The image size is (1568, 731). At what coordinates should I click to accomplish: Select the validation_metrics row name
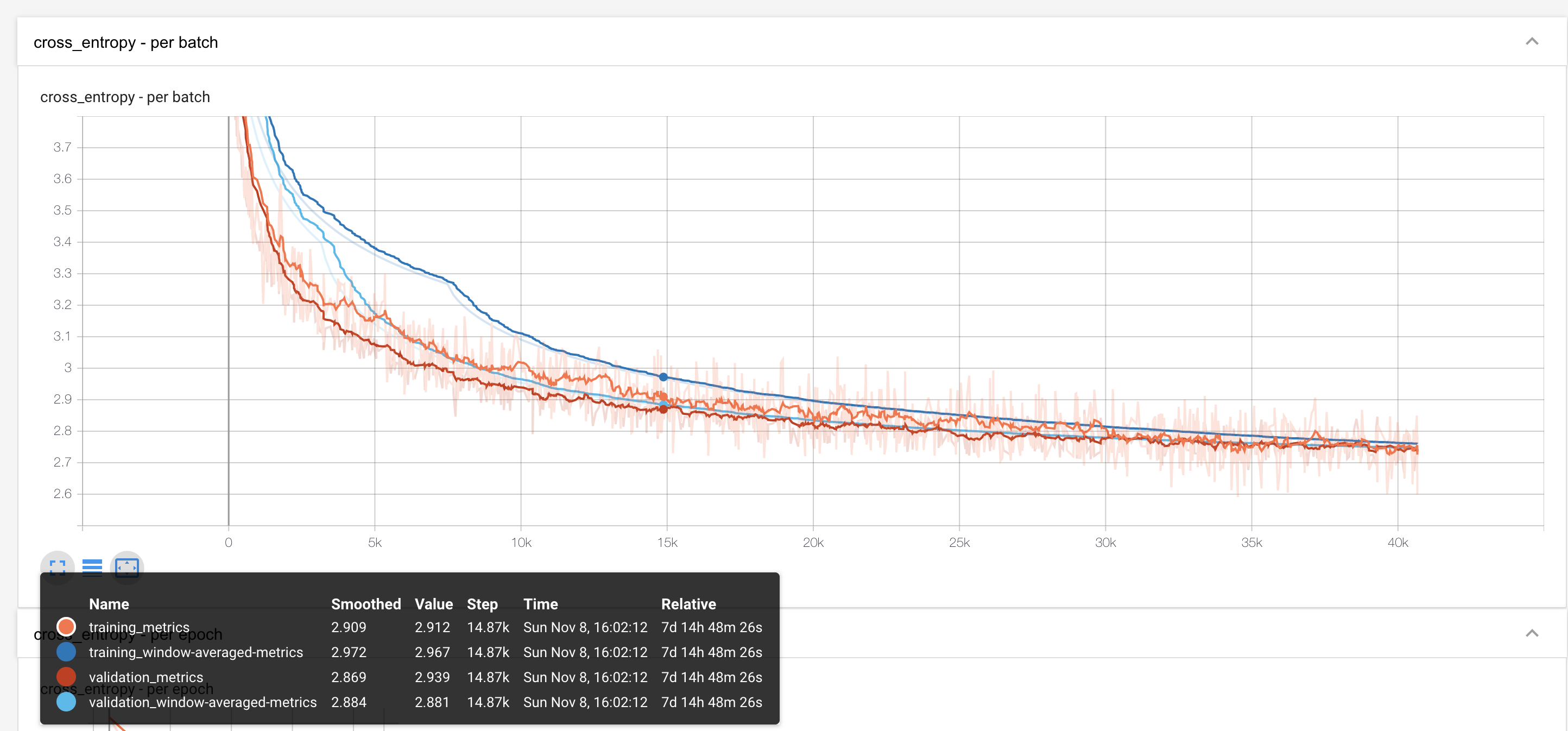pyautogui.click(x=146, y=677)
